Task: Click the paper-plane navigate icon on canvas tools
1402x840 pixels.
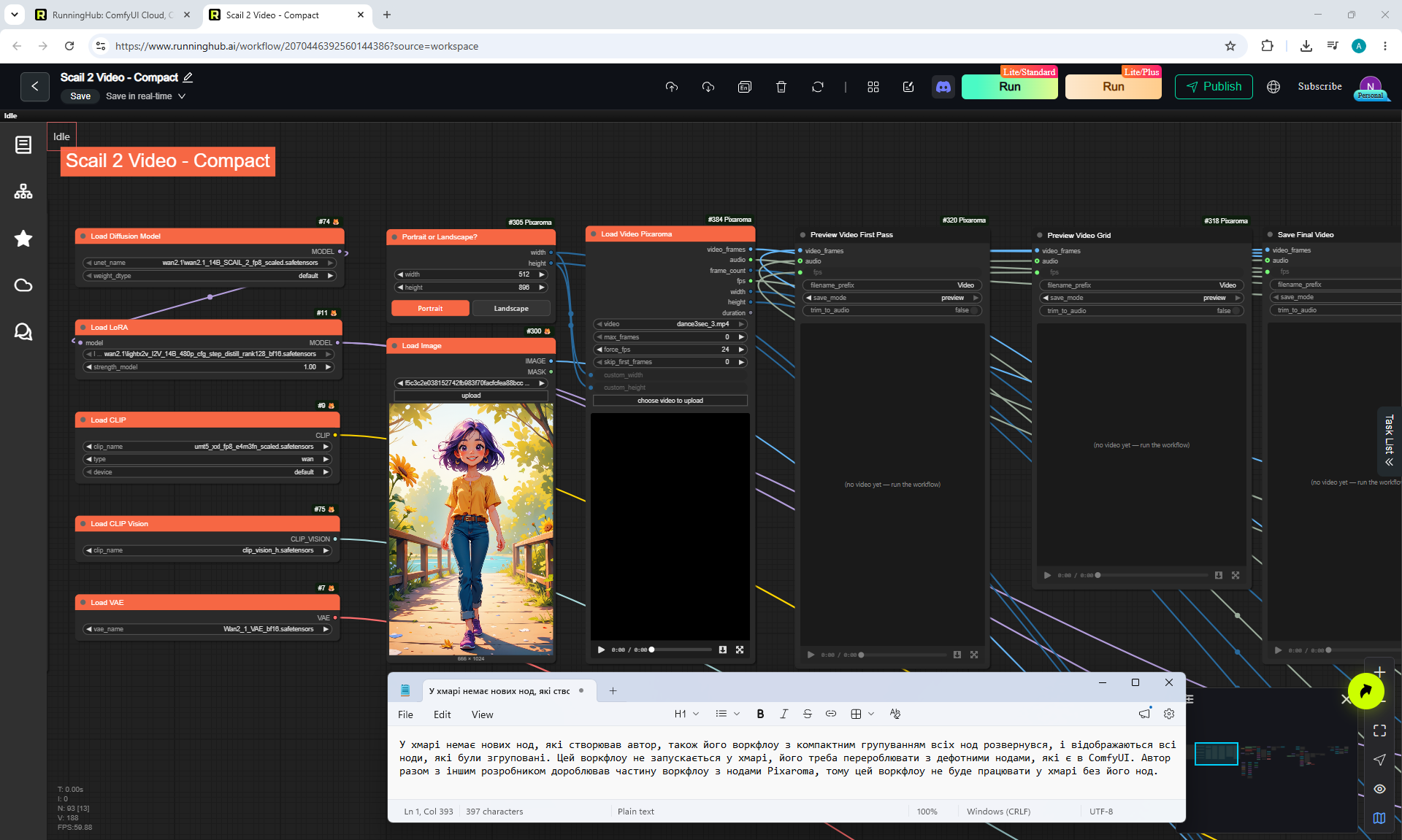Action: [1379, 760]
